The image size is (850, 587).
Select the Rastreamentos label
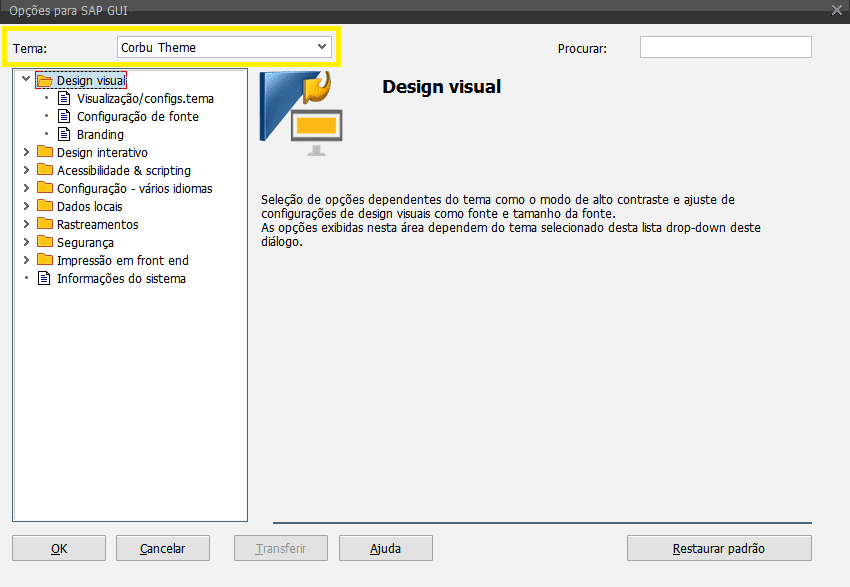(98, 224)
